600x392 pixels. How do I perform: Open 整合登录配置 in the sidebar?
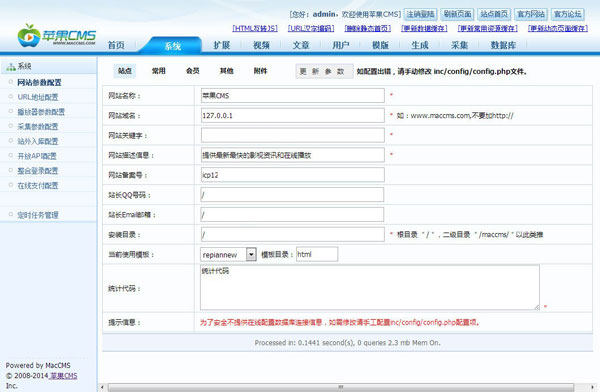click(x=38, y=171)
